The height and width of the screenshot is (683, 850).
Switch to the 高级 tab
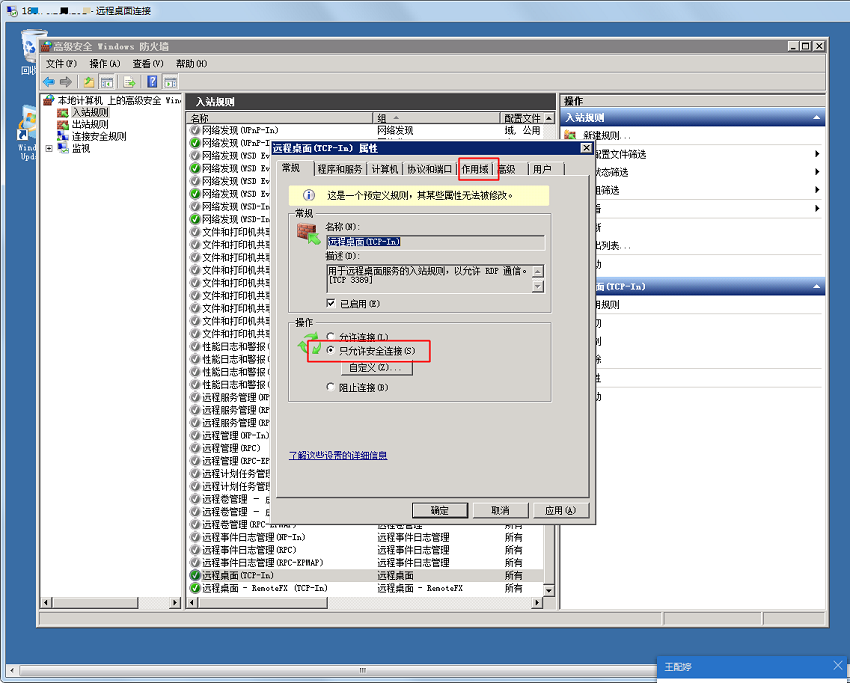(x=508, y=169)
